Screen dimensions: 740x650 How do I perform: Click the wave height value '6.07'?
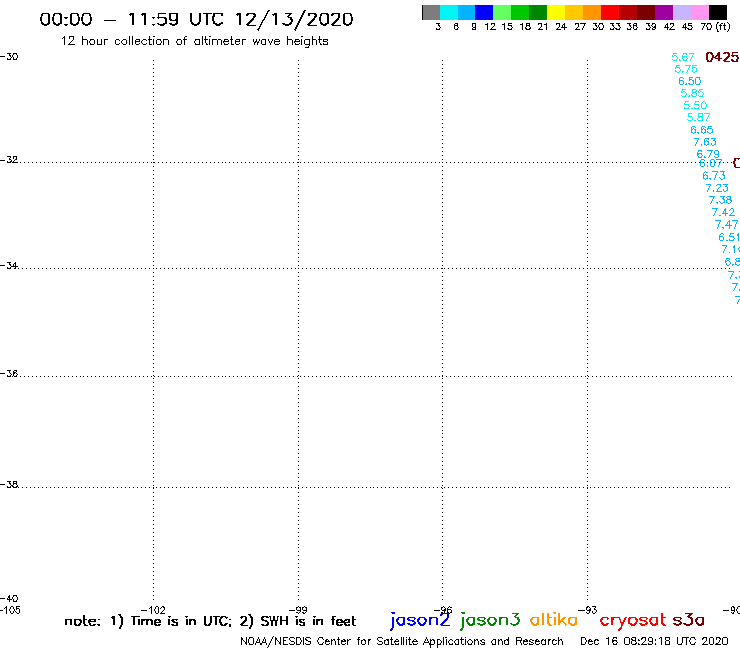[711, 163]
